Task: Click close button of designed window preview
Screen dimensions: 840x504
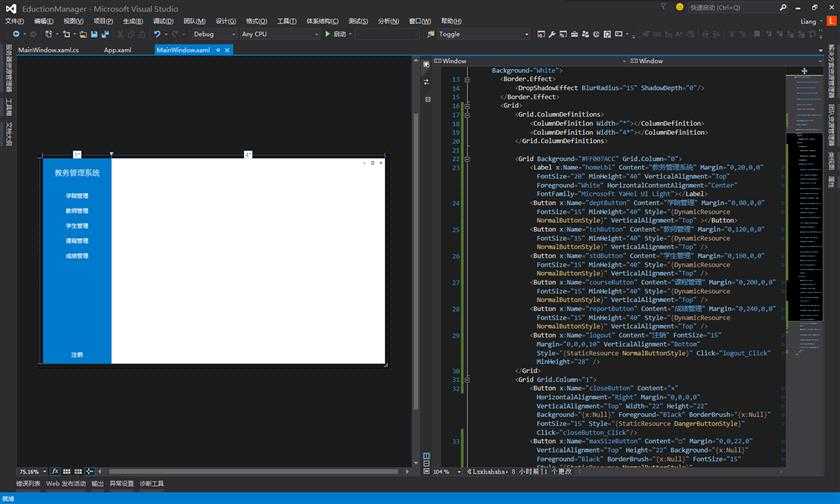Action: pyautogui.click(x=381, y=163)
